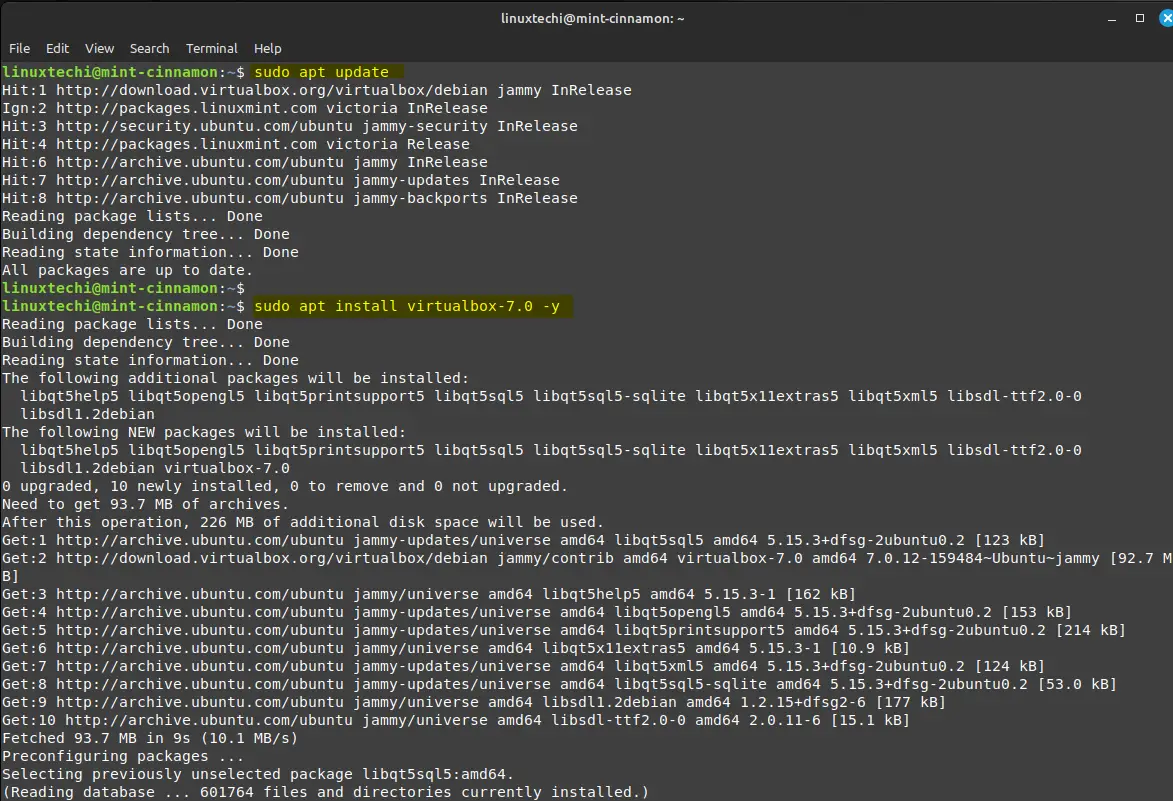Click the download.virtualbox.org URL on Hit:1 line
This screenshot has height=801, width=1173.
pyautogui.click(x=272, y=90)
